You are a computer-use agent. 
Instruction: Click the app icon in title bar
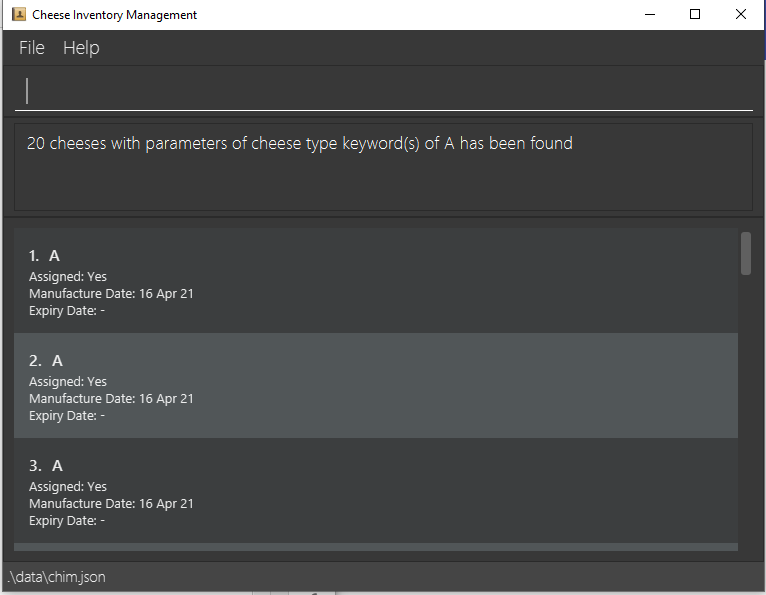[19, 15]
